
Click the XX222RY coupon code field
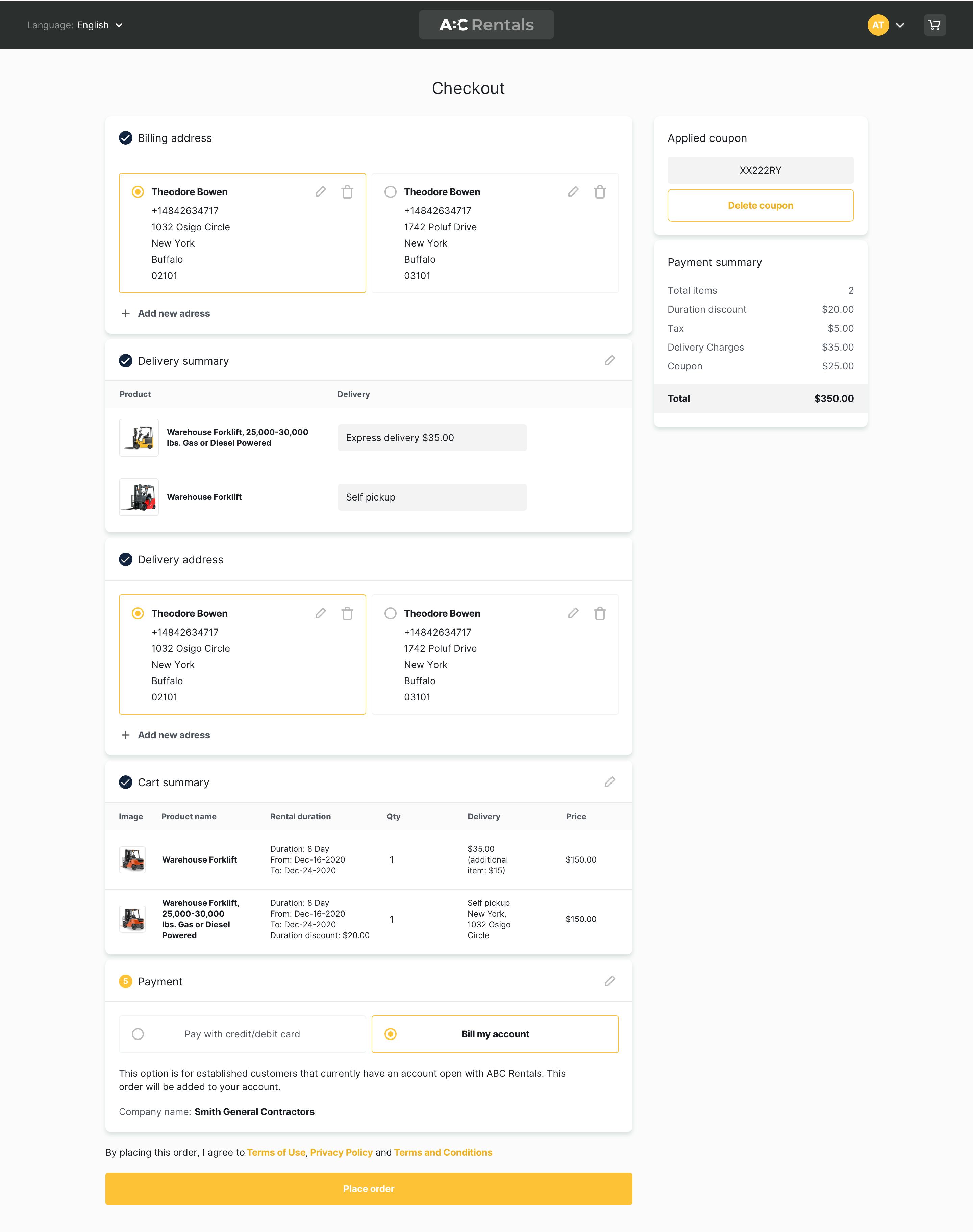tap(760, 170)
